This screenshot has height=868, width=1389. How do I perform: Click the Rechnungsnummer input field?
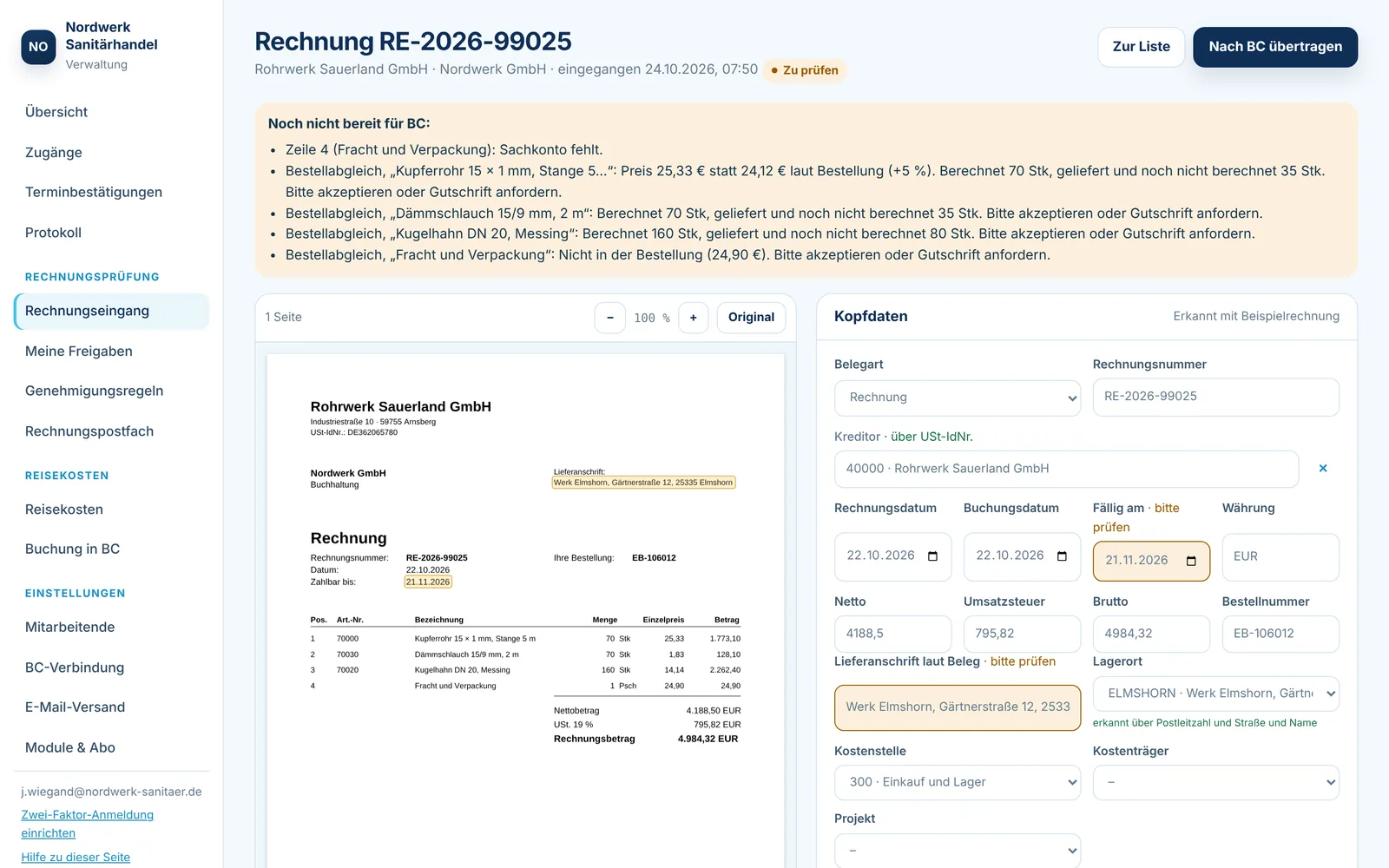1216,398
